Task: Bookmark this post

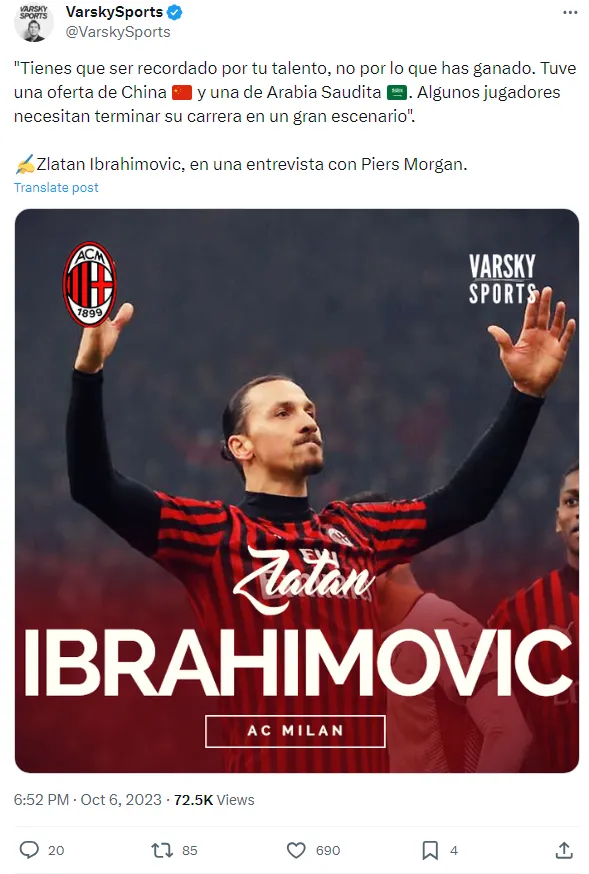Action: click(x=430, y=850)
